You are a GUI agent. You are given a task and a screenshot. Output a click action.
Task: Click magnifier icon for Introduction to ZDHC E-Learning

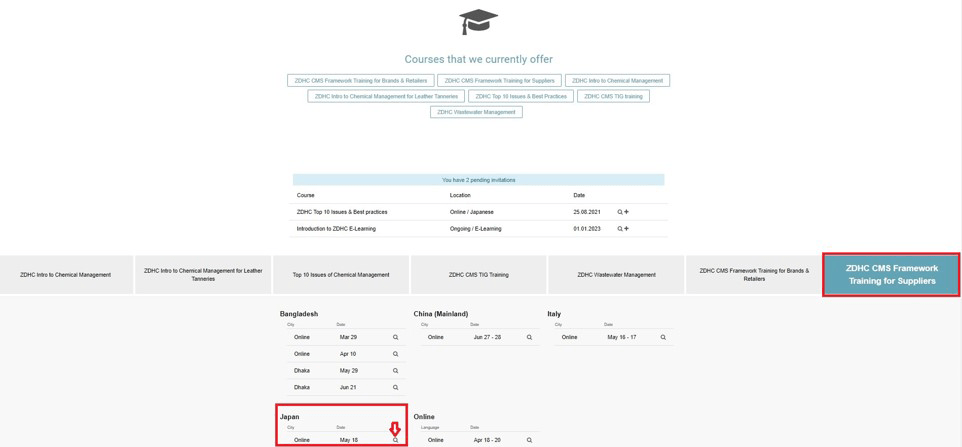[x=620, y=229]
